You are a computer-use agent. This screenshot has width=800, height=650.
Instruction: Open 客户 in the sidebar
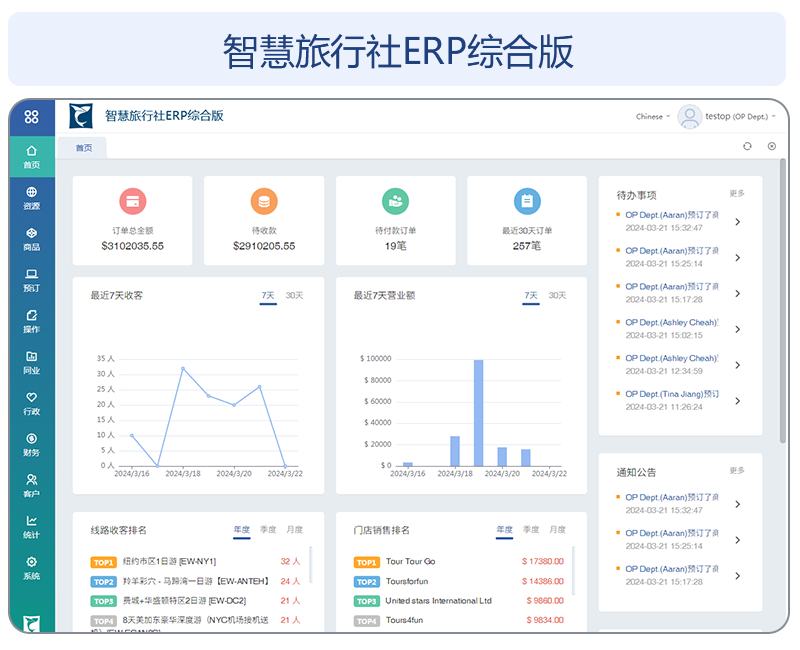coord(32,486)
